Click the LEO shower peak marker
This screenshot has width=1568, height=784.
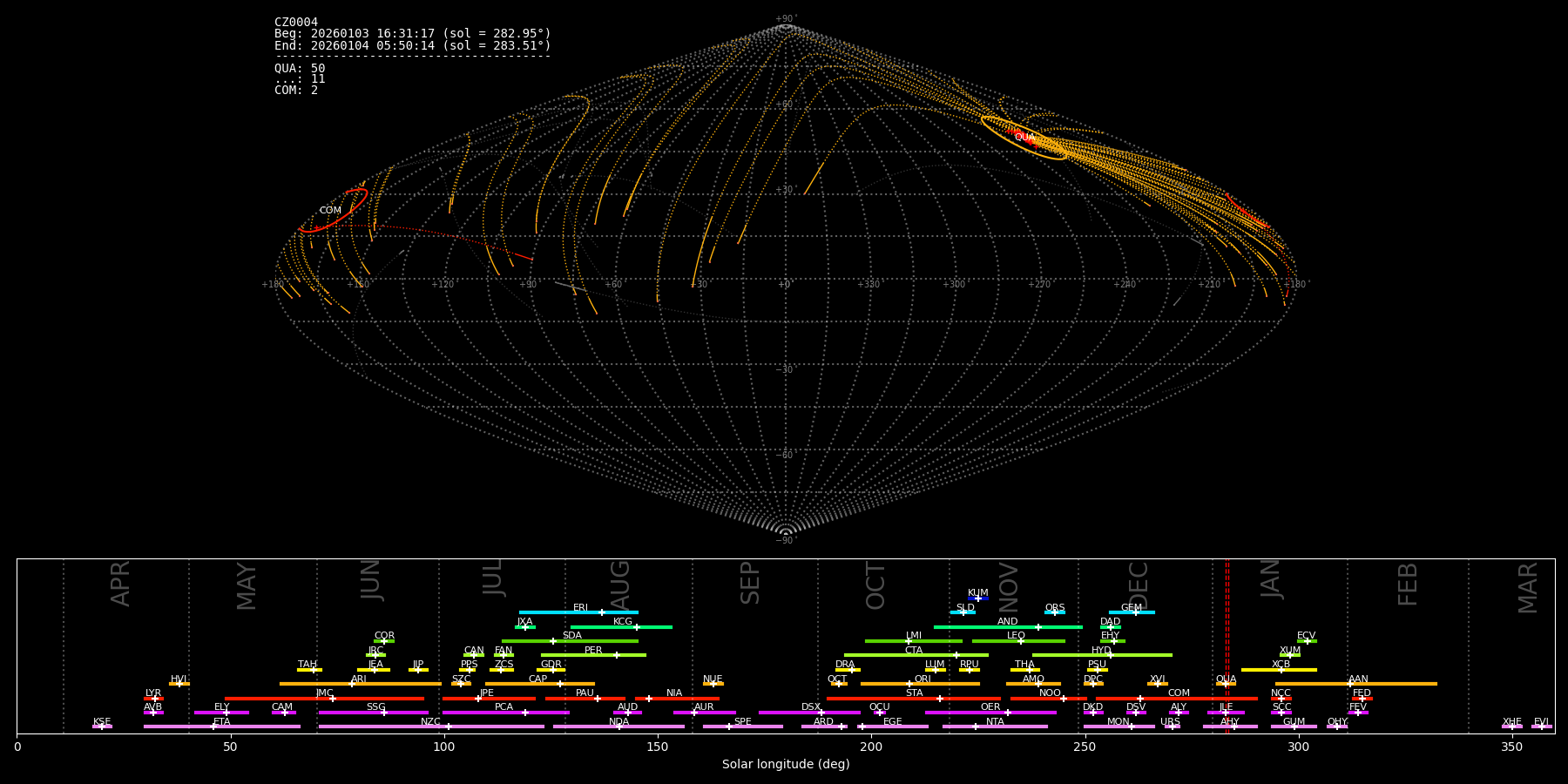click(1021, 641)
